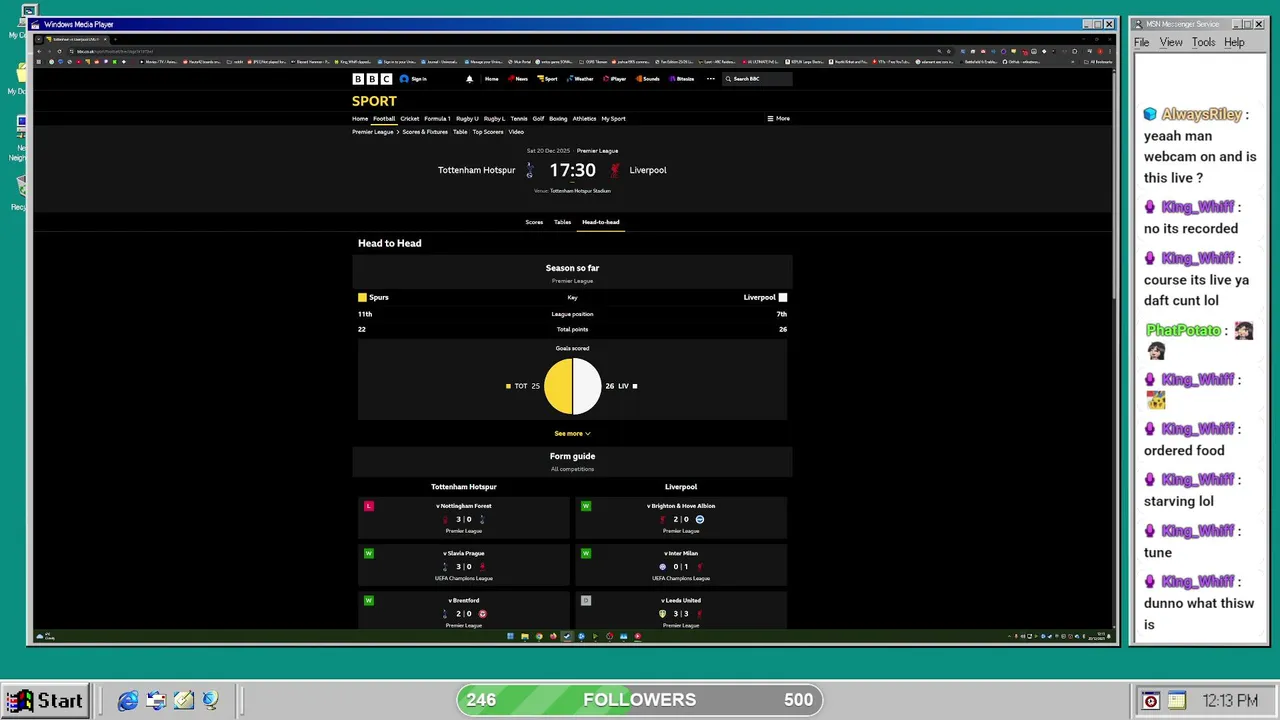The height and width of the screenshot is (720, 1280).
Task: Click the white Liverpool key swatch
Action: [783, 297]
